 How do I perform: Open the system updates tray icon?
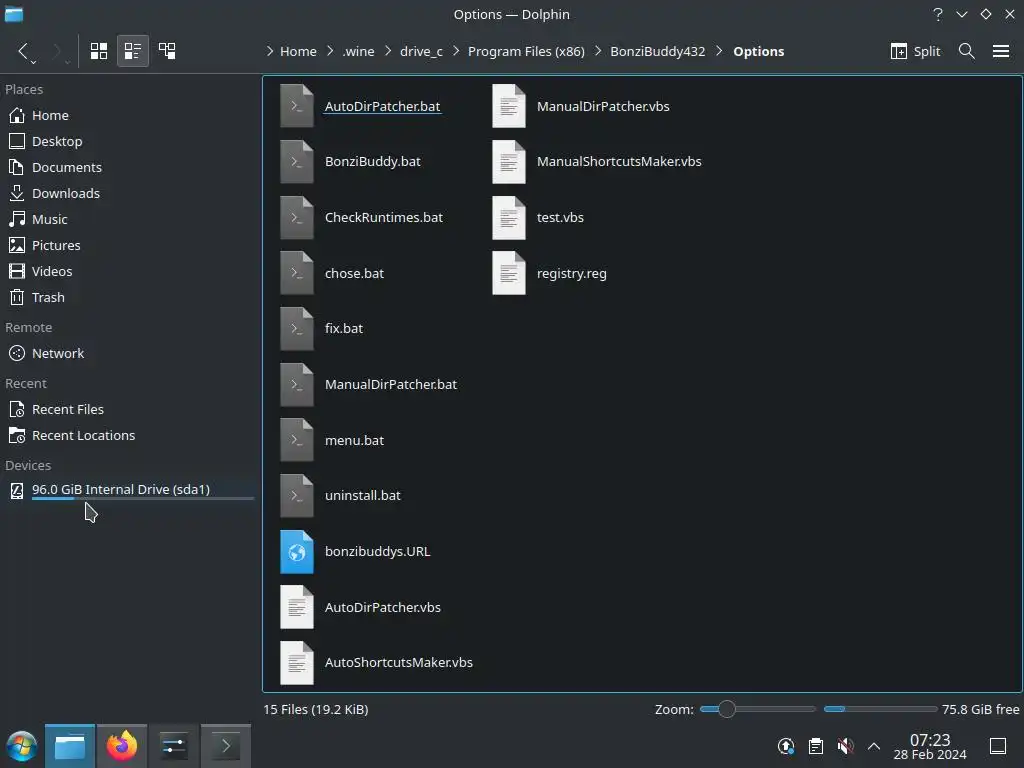click(786, 746)
